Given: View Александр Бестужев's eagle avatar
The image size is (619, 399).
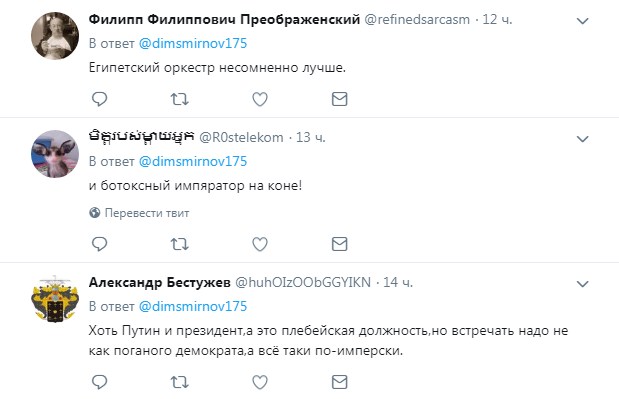Looking at the screenshot, I should (x=55, y=299).
